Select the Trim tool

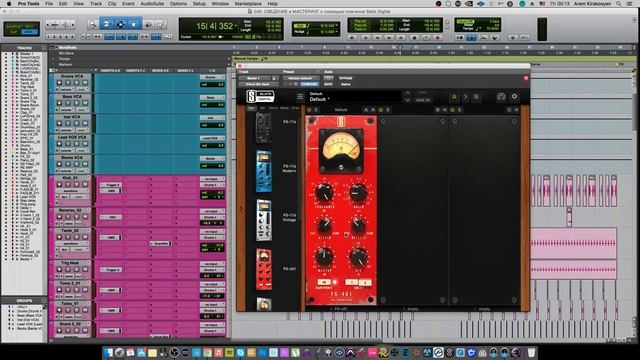coord(106,24)
